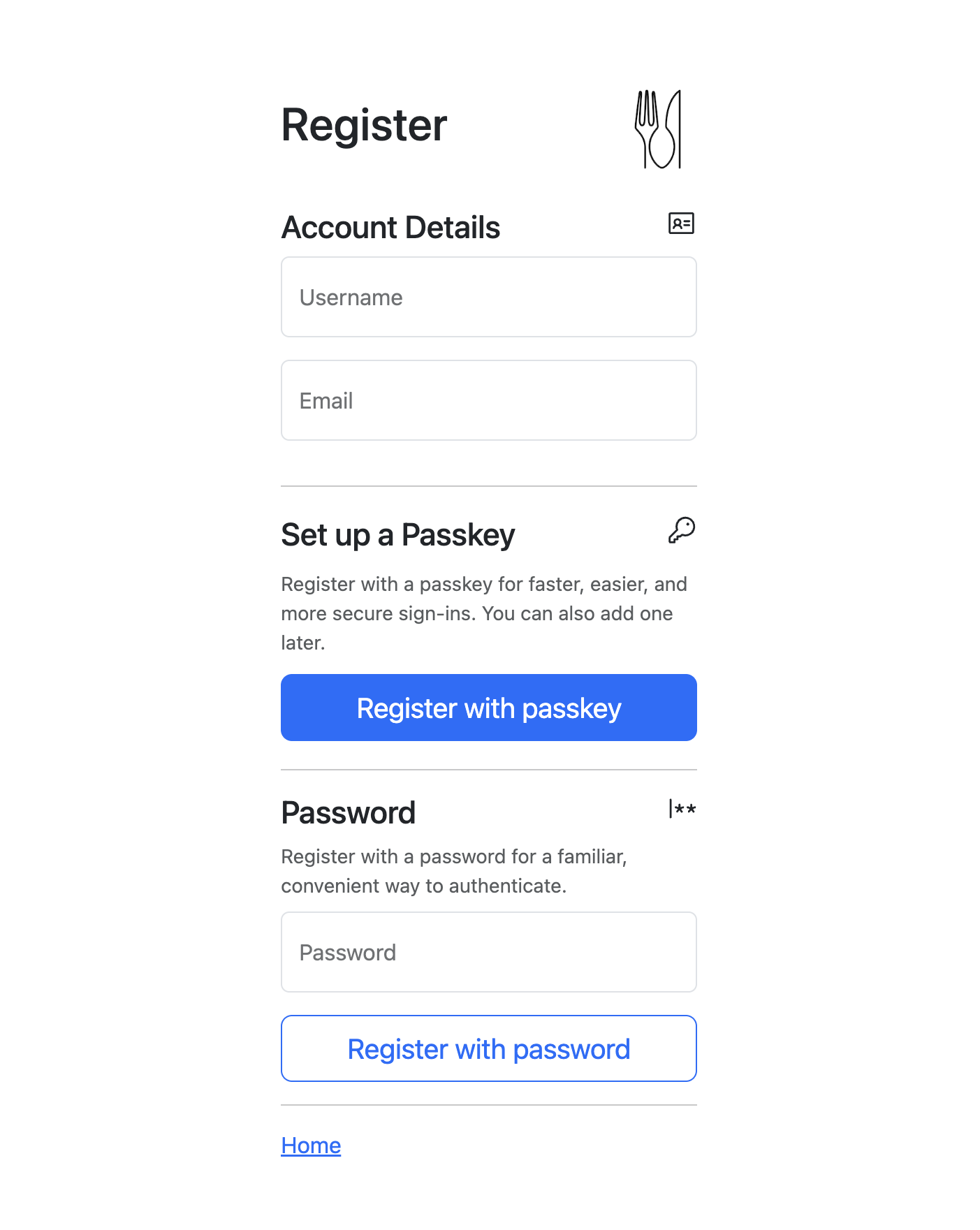Viewport: 980px width, 1230px height.
Task: Click the divider line above Set up a Passkey
Action: [489, 485]
